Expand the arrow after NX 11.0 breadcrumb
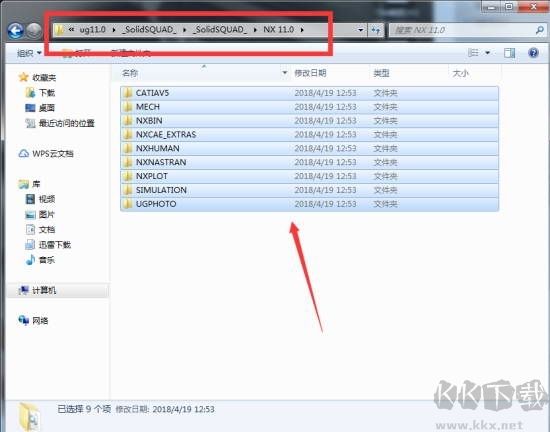This screenshot has height=432, width=550. pos(302,30)
